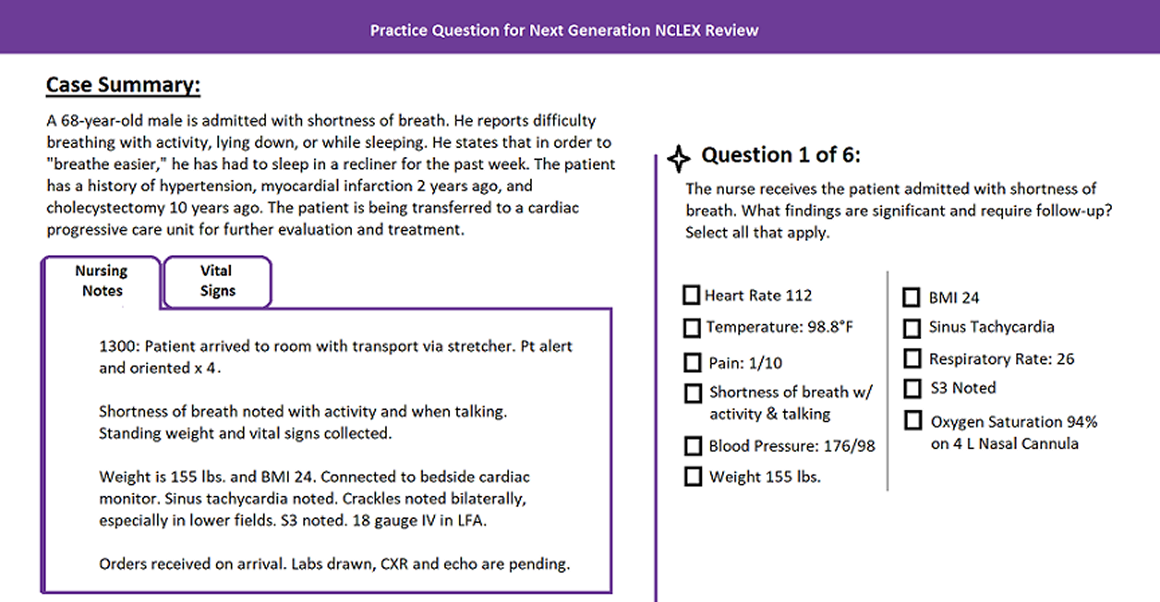Check the Heart Rate 112 checkbox
The image size is (1160, 602).
(692, 296)
